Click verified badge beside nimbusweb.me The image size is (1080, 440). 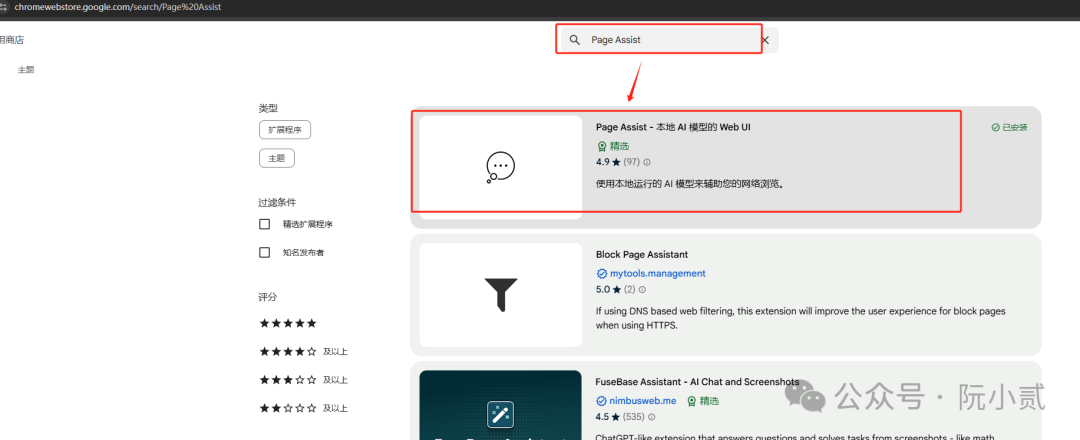click(x=601, y=401)
